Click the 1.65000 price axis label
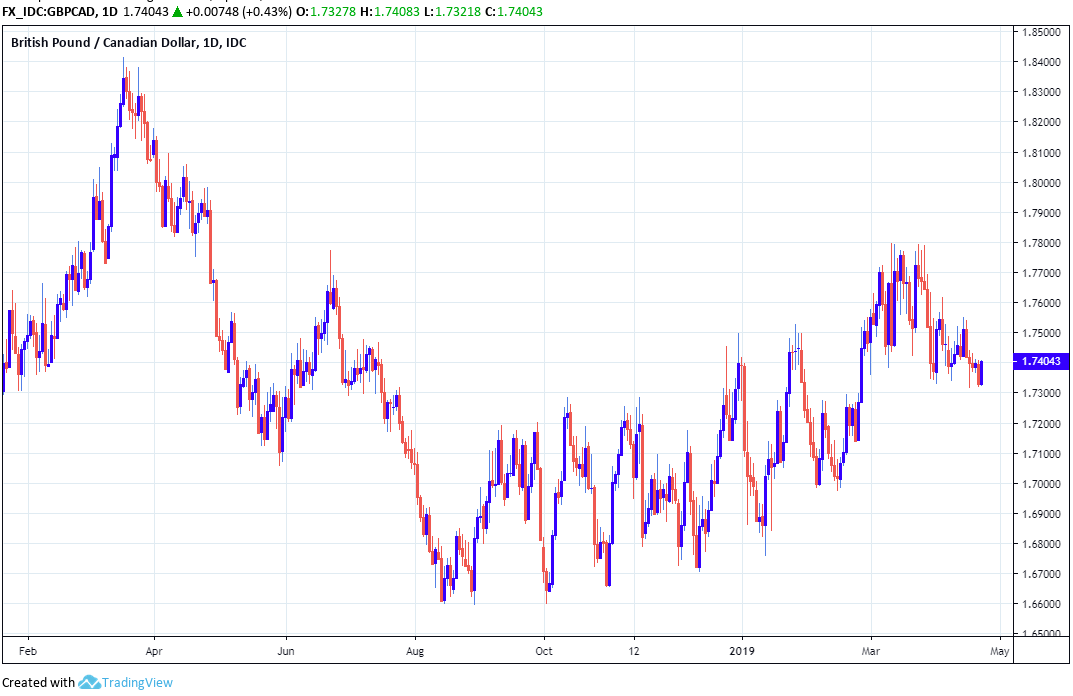This screenshot has width=1073, height=696. [1041, 634]
